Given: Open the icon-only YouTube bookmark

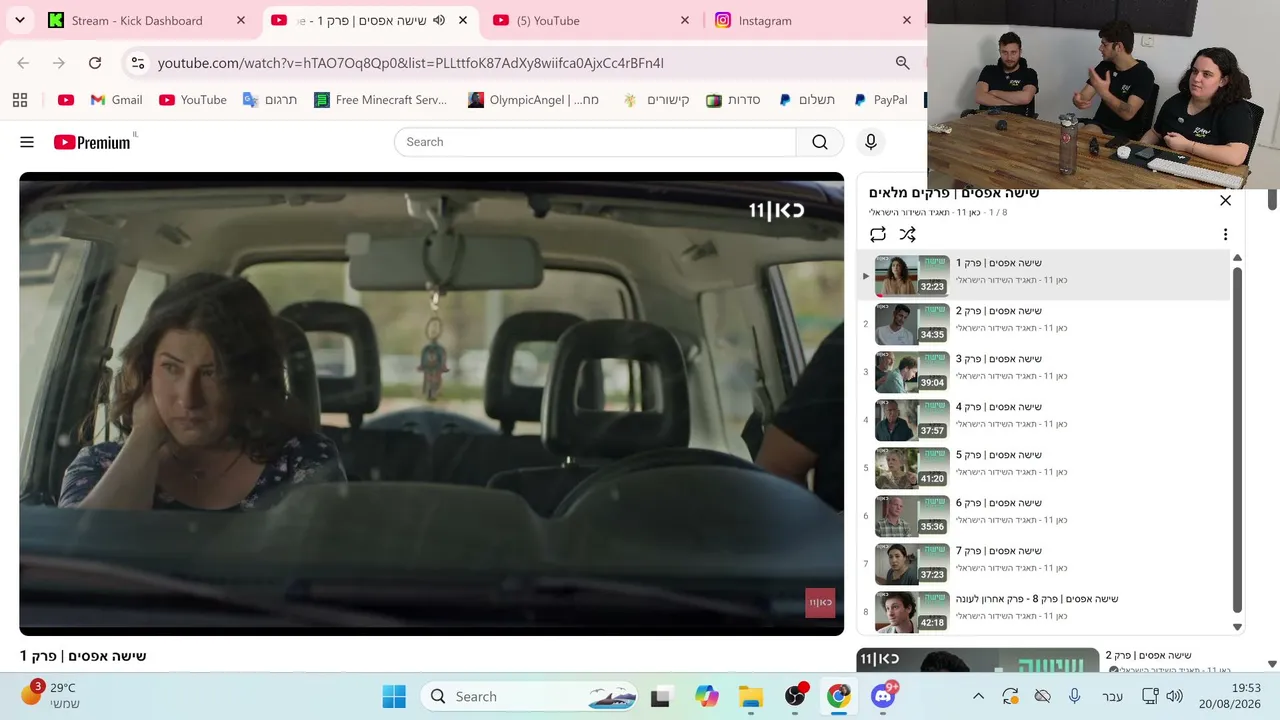Looking at the screenshot, I should click(x=66, y=100).
